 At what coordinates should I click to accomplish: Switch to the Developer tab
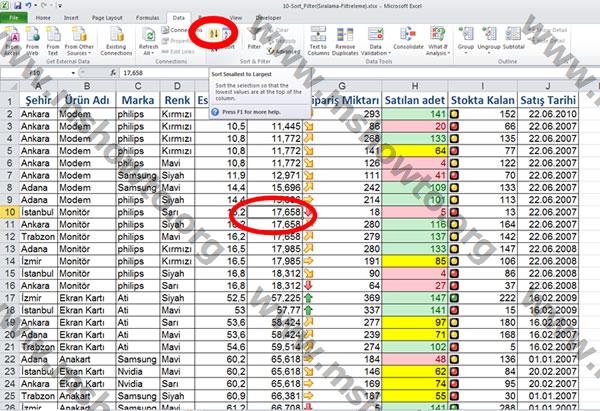(x=268, y=18)
